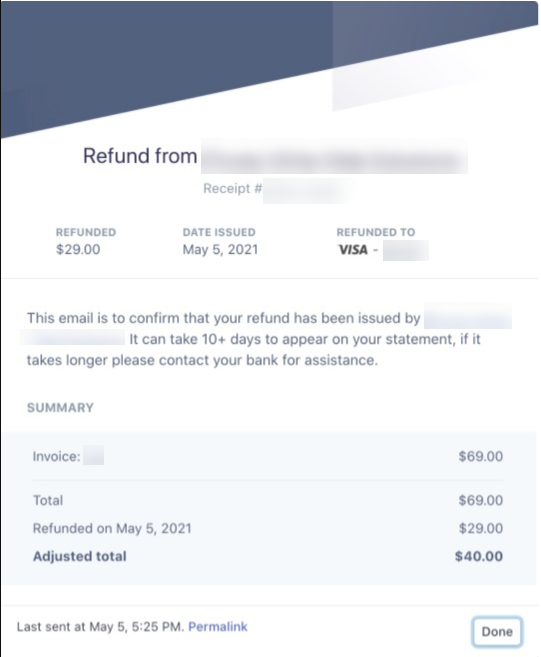Click the Last sent at May 5 timestamp
This screenshot has width=541, height=657.
[x=101, y=627]
